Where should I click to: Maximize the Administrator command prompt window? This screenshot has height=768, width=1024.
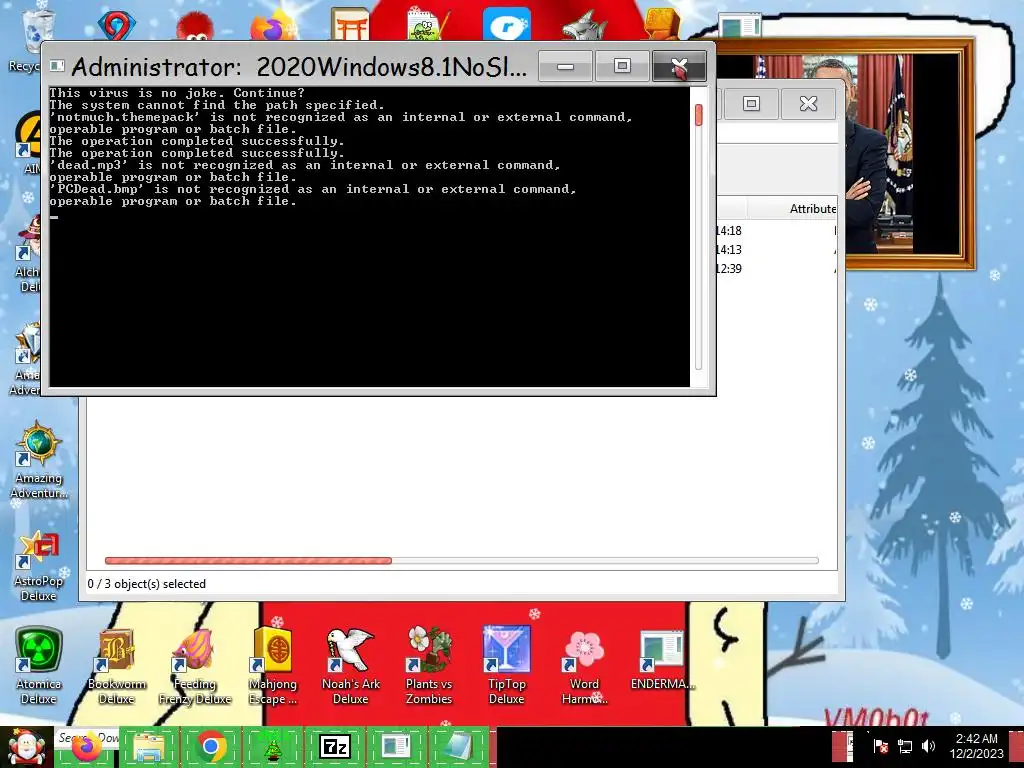click(x=622, y=66)
